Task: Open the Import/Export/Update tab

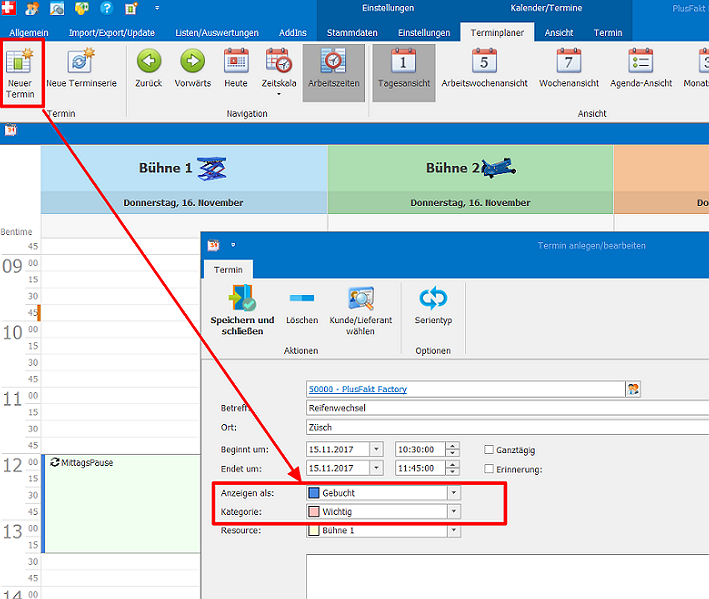Action: pos(112,33)
